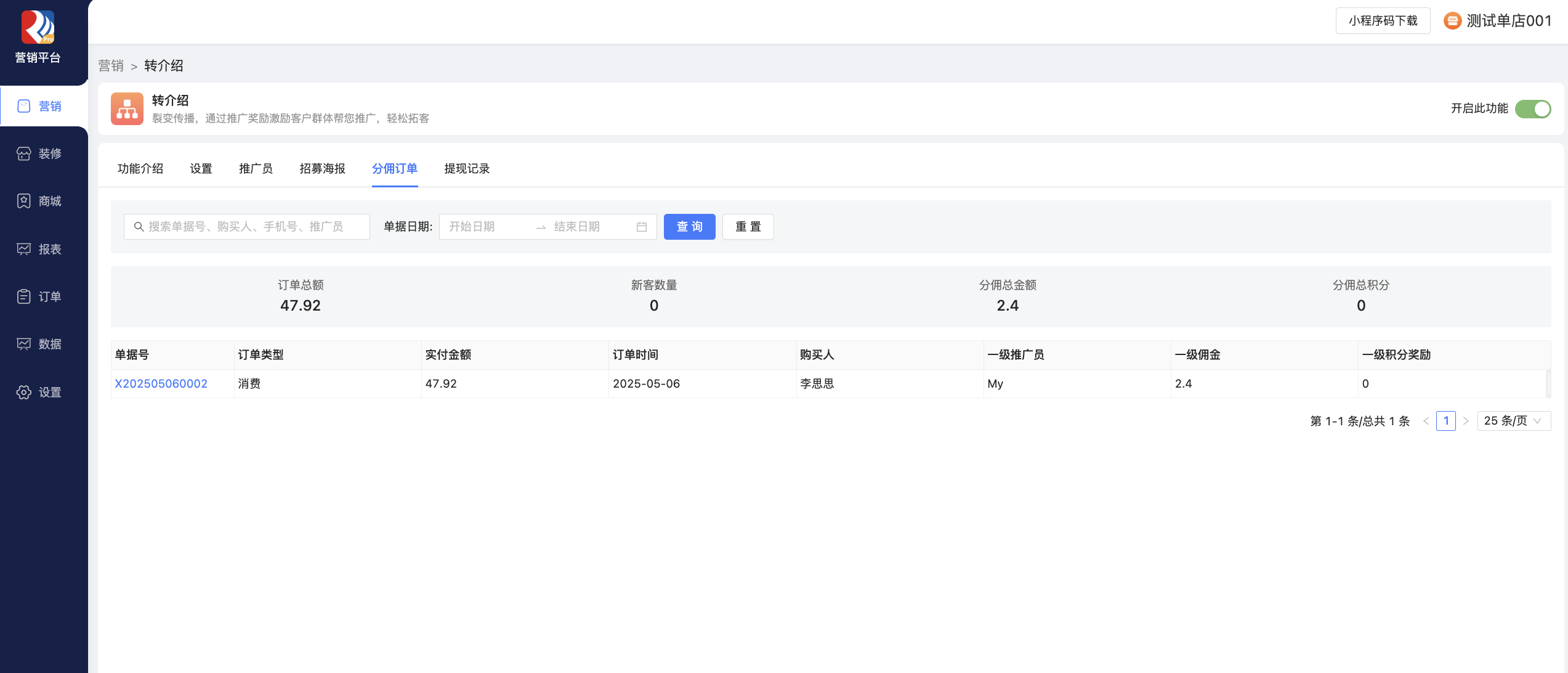The image size is (1568, 673).
Task: Click the orange 转介绍 feature icon
Action: (127, 108)
